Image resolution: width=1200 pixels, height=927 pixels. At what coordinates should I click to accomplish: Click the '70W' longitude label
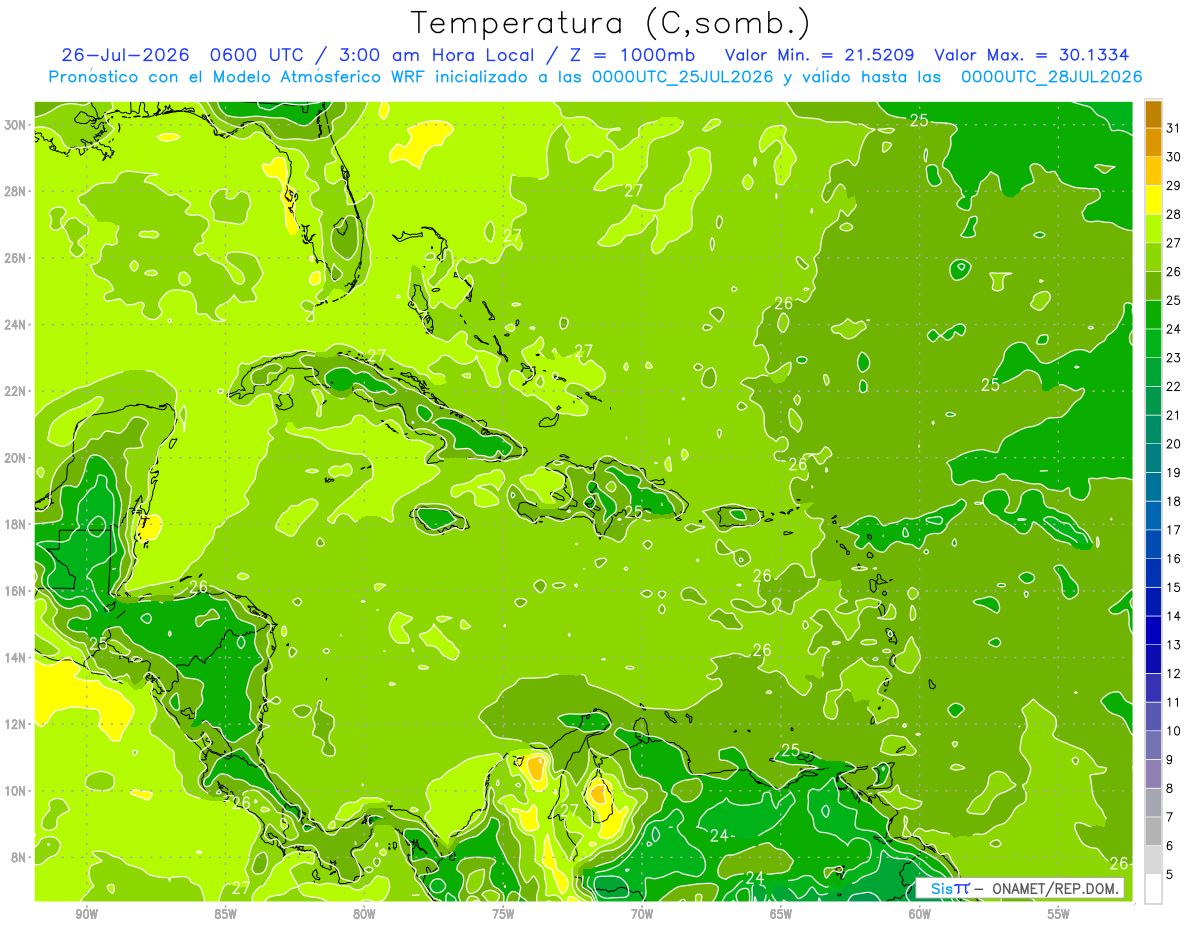click(642, 914)
